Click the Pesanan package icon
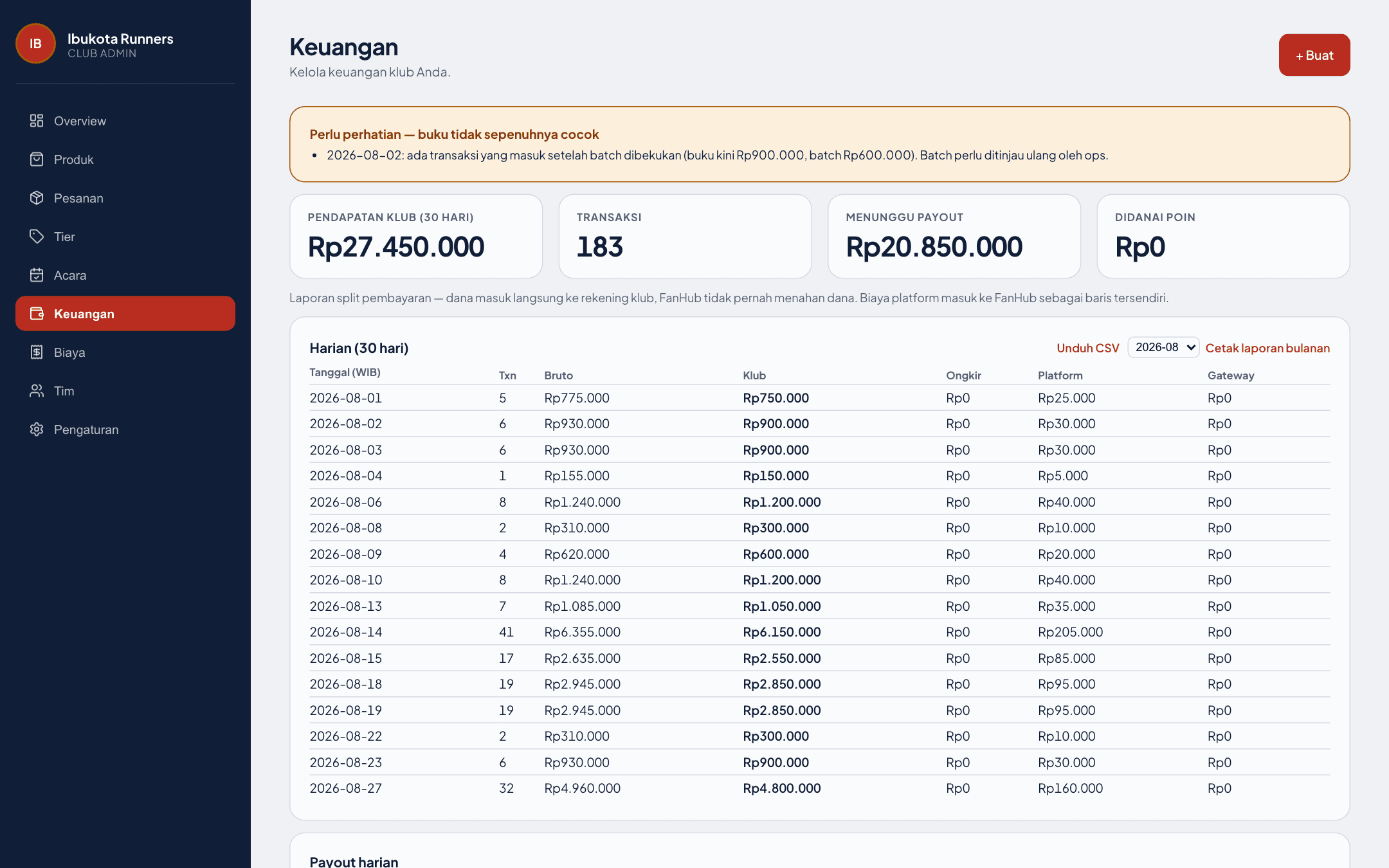This screenshot has height=868, width=1389. click(x=37, y=198)
